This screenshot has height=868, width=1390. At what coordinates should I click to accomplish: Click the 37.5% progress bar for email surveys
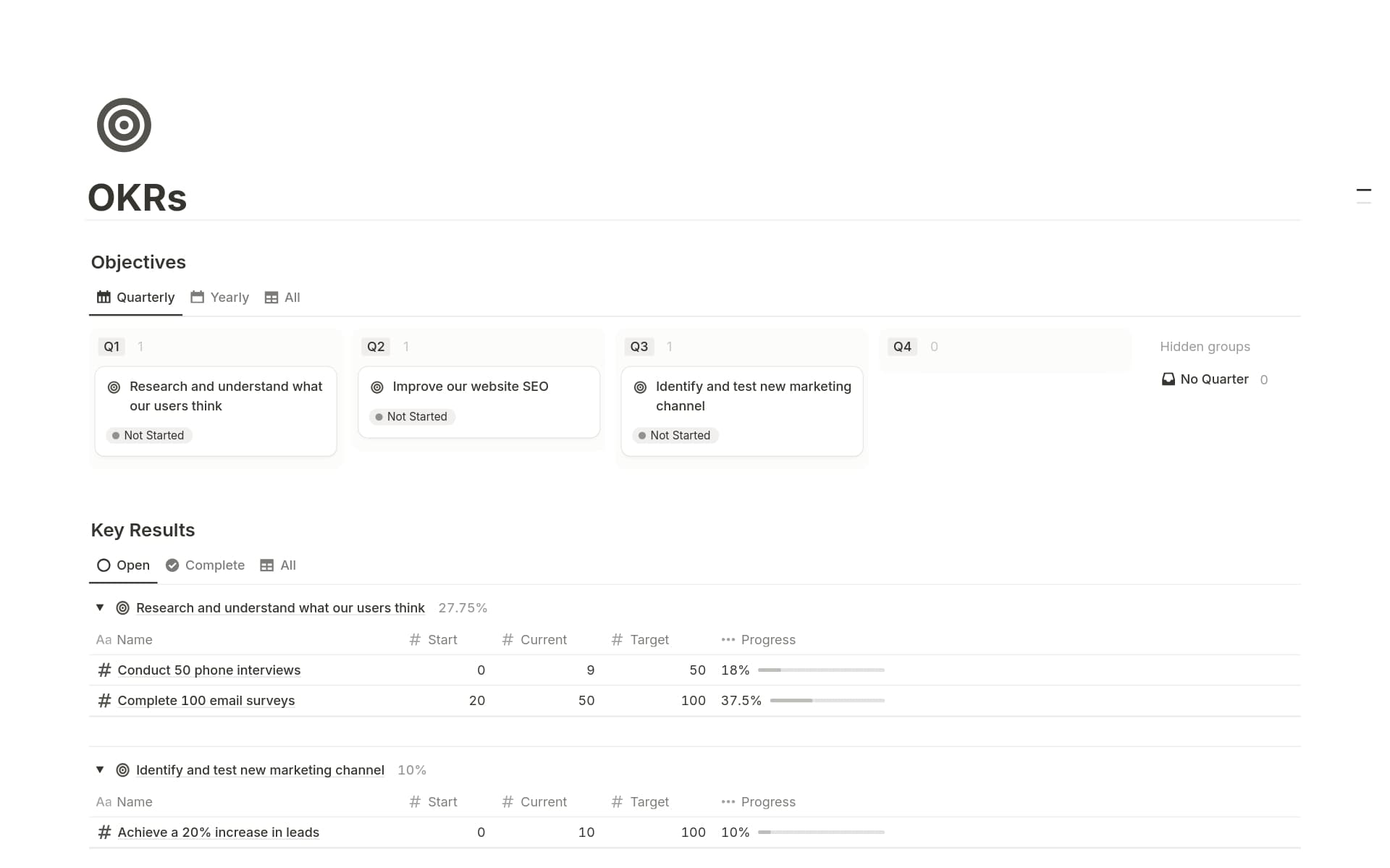point(827,701)
